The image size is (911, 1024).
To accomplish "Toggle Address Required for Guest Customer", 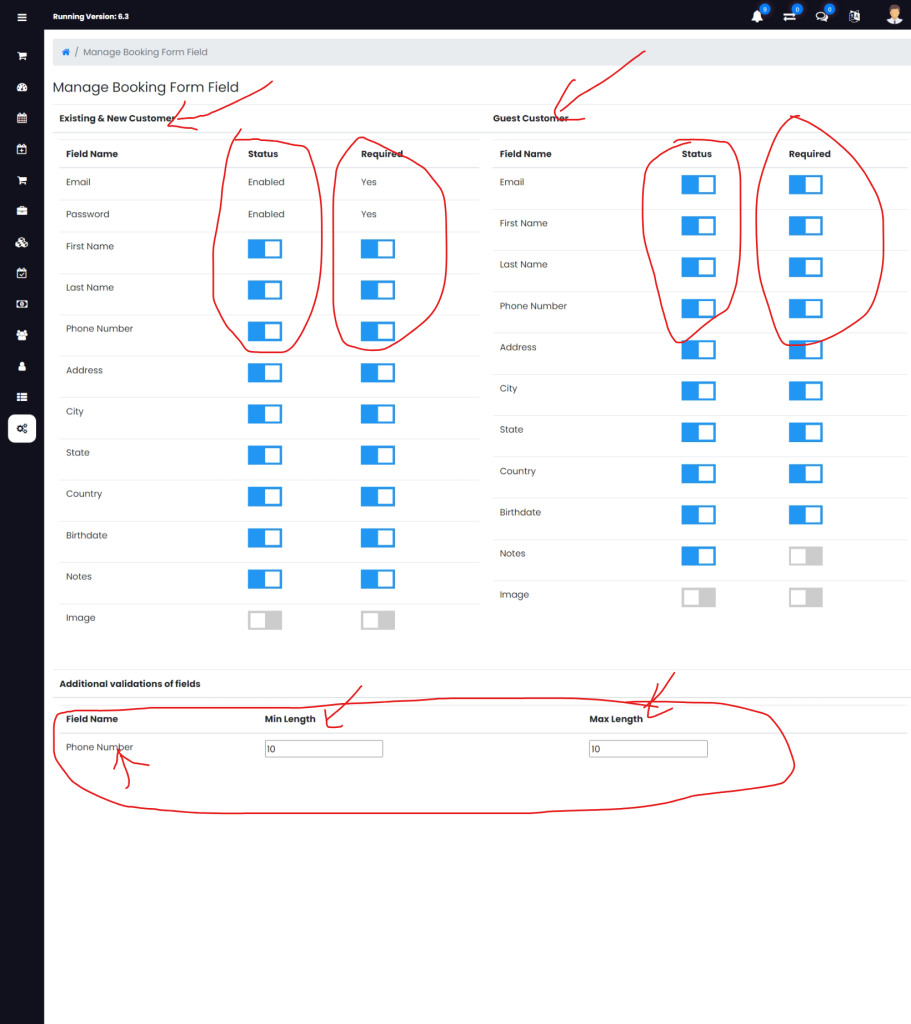I will 805,350.
